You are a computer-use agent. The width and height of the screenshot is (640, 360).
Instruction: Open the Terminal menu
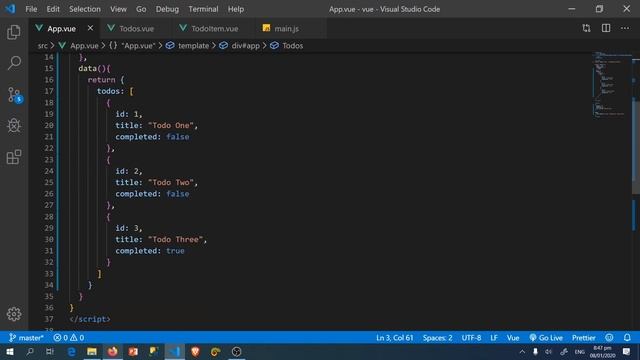click(x=203, y=9)
